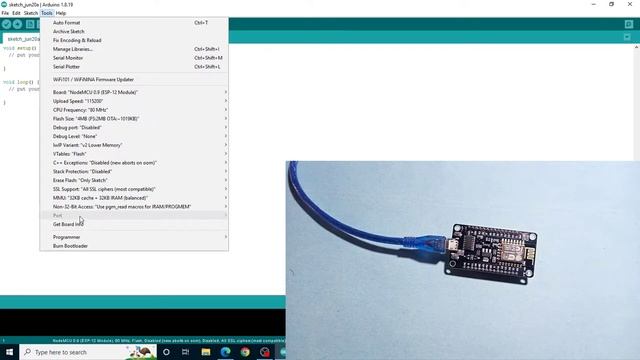The height and width of the screenshot is (360, 640).
Task: Expand Stack Protection Disabled submenu
Action: pyautogui.click(x=134, y=172)
